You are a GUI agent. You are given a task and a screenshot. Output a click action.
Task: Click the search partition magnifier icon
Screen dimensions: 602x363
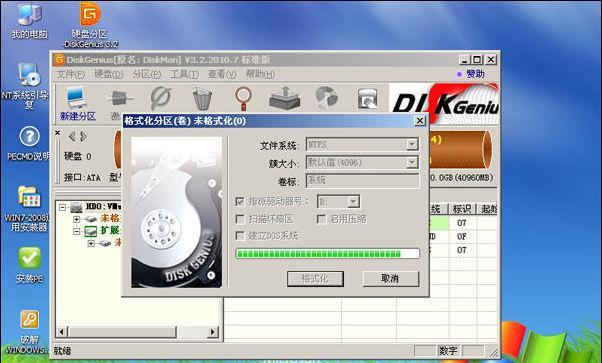243,99
